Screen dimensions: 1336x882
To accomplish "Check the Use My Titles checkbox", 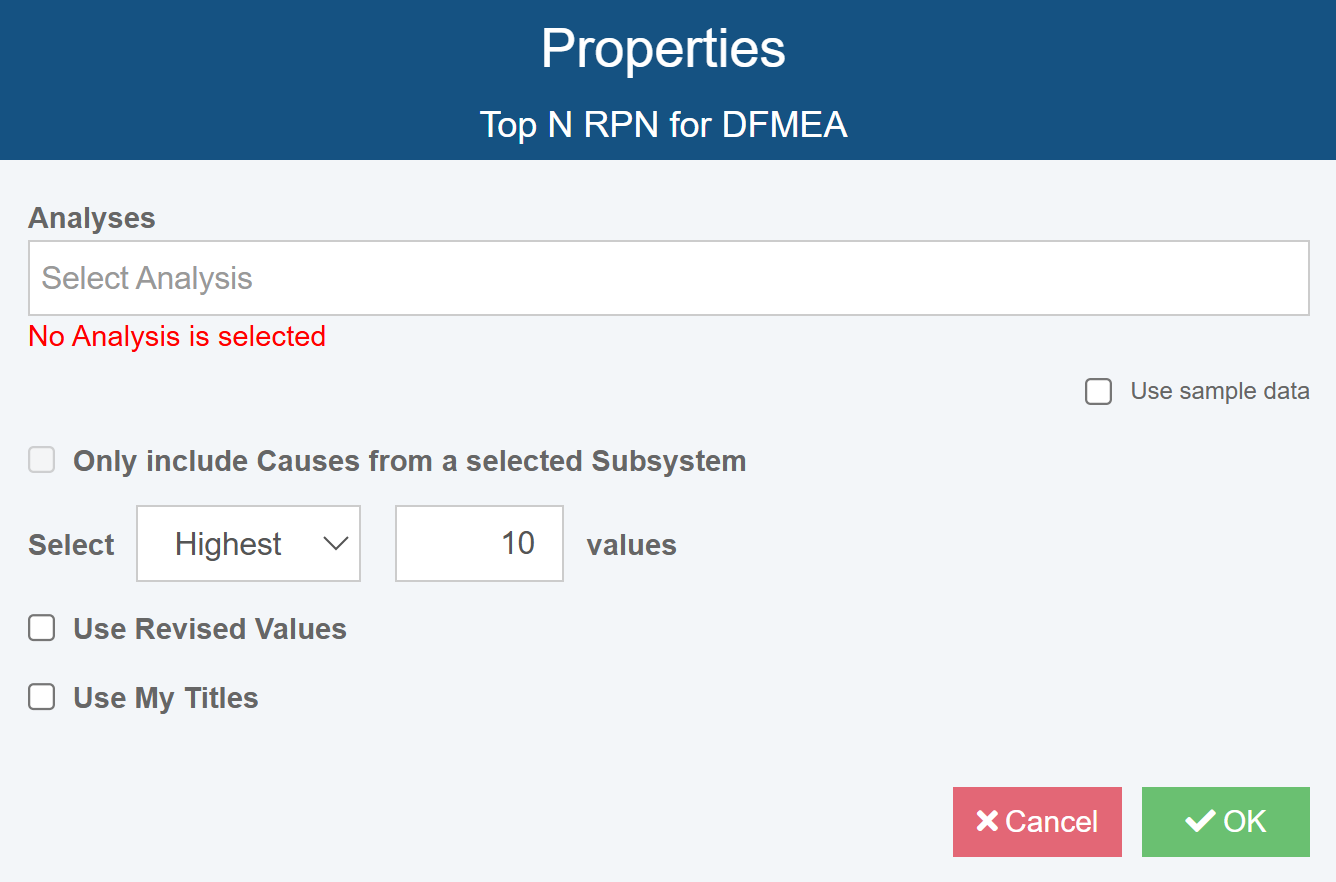I will (x=41, y=697).
